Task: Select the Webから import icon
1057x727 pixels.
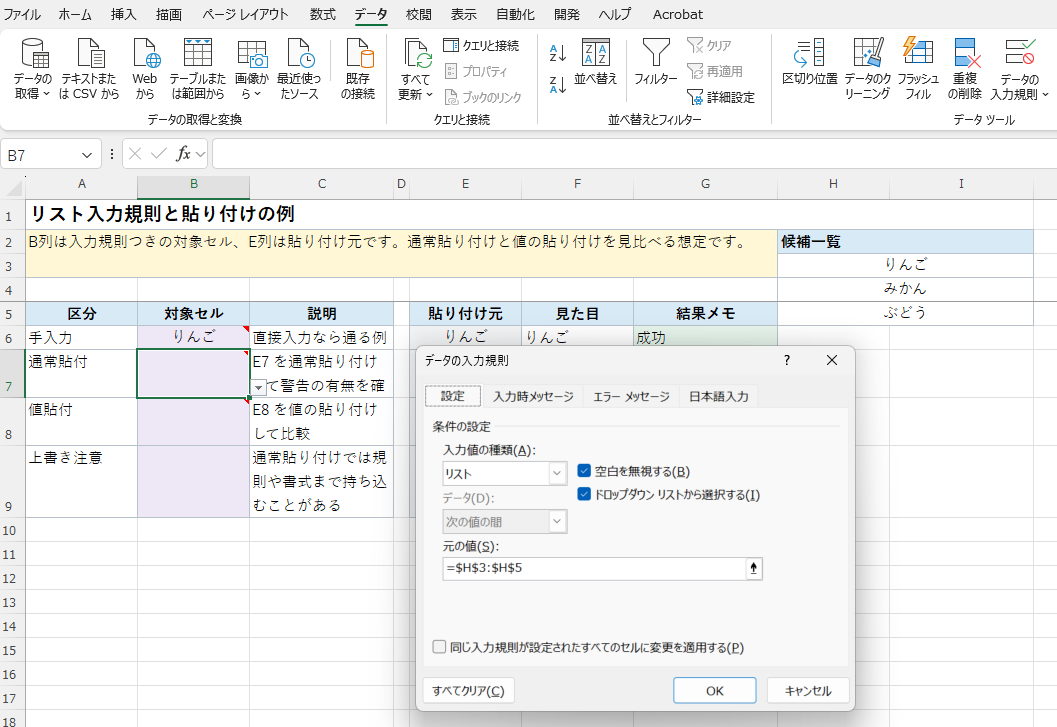Action: pyautogui.click(x=143, y=67)
